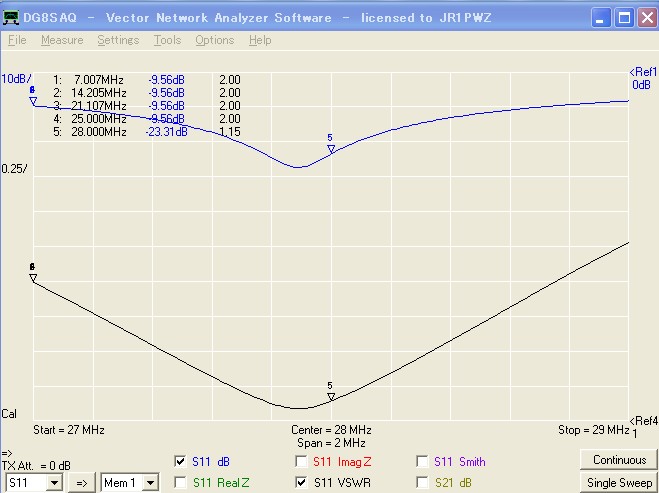Uncheck the S11 VSWR trace checkbox
This screenshot has width=659, height=493.
(301, 482)
